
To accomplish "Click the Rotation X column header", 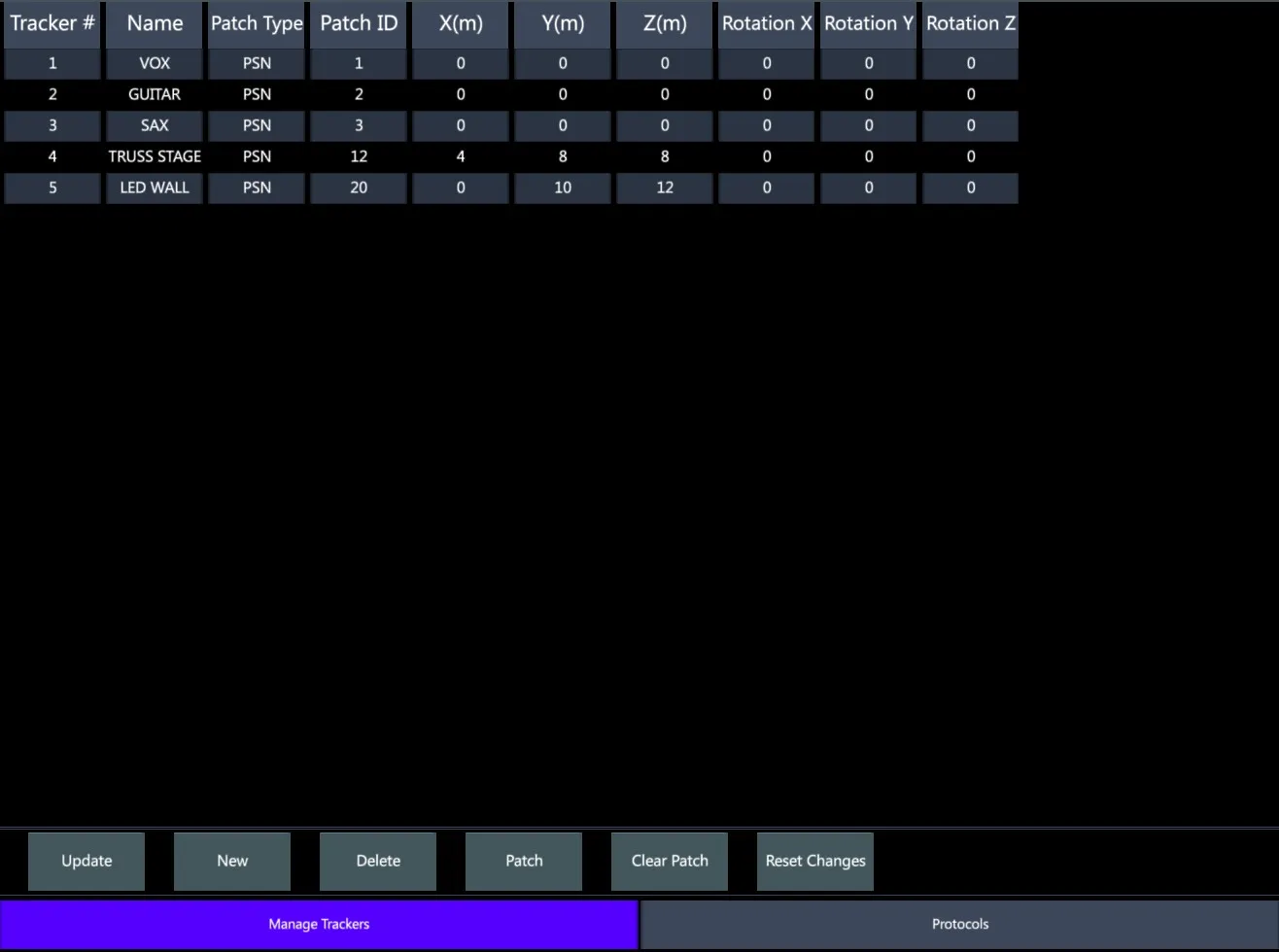I will 767,23.
